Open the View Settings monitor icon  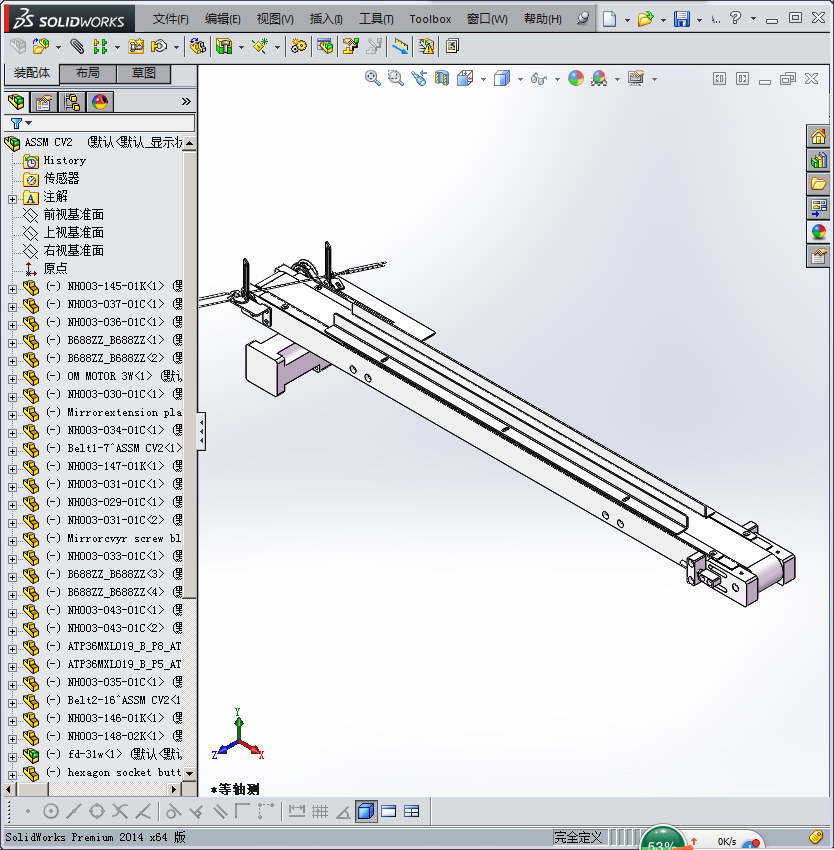pyautogui.click(x=636, y=79)
